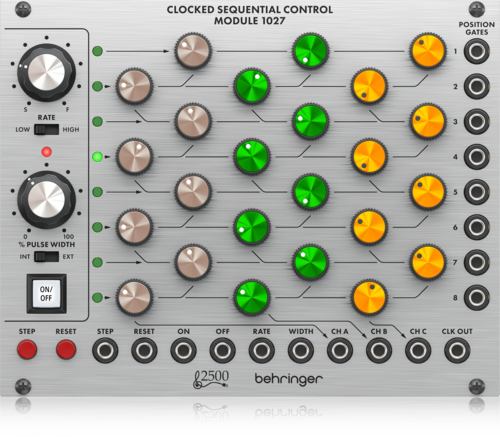Click position gate jack 7
Viewport: 500px width, 437px height.
tap(477, 262)
